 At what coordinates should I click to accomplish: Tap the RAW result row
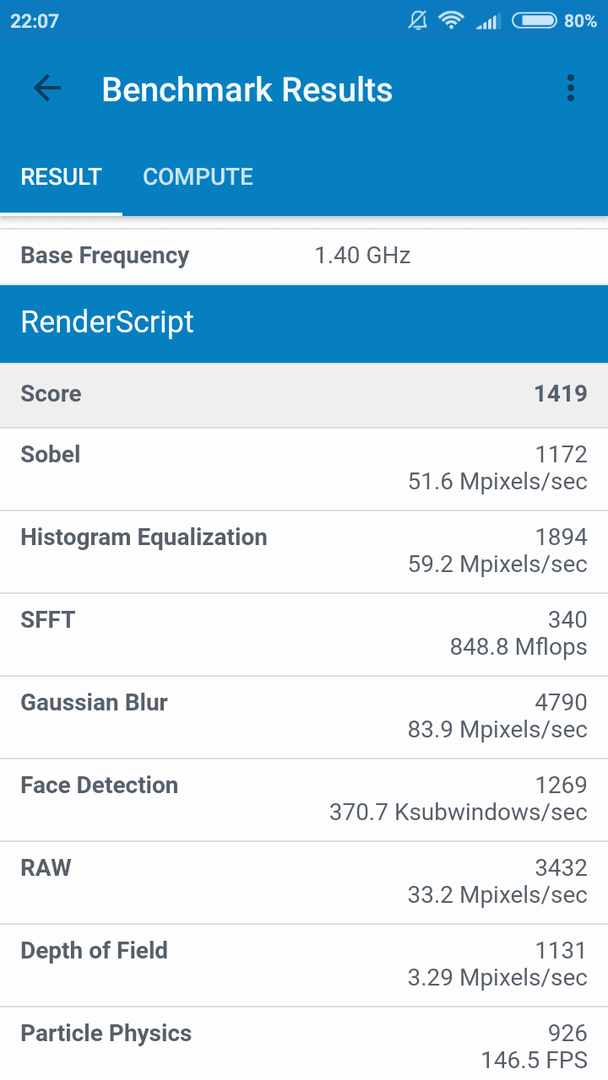click(x=304, y=882)
